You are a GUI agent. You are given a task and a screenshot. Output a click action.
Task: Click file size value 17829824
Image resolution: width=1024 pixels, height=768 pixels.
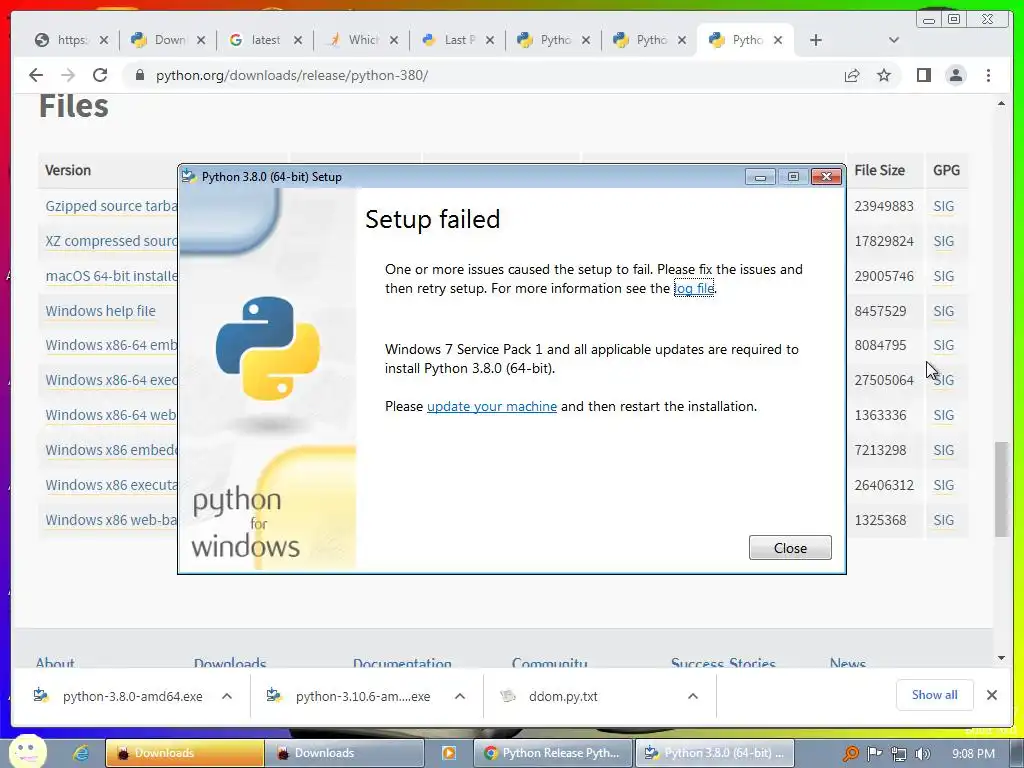point(884,241)
